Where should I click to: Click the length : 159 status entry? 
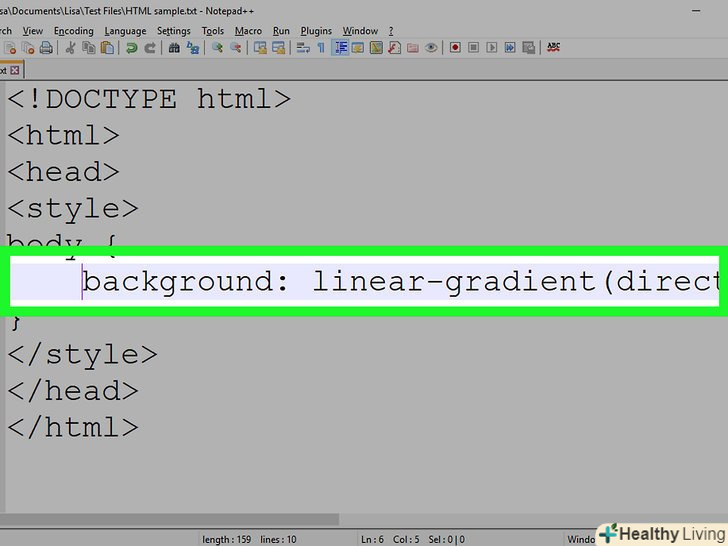[227, 540]
